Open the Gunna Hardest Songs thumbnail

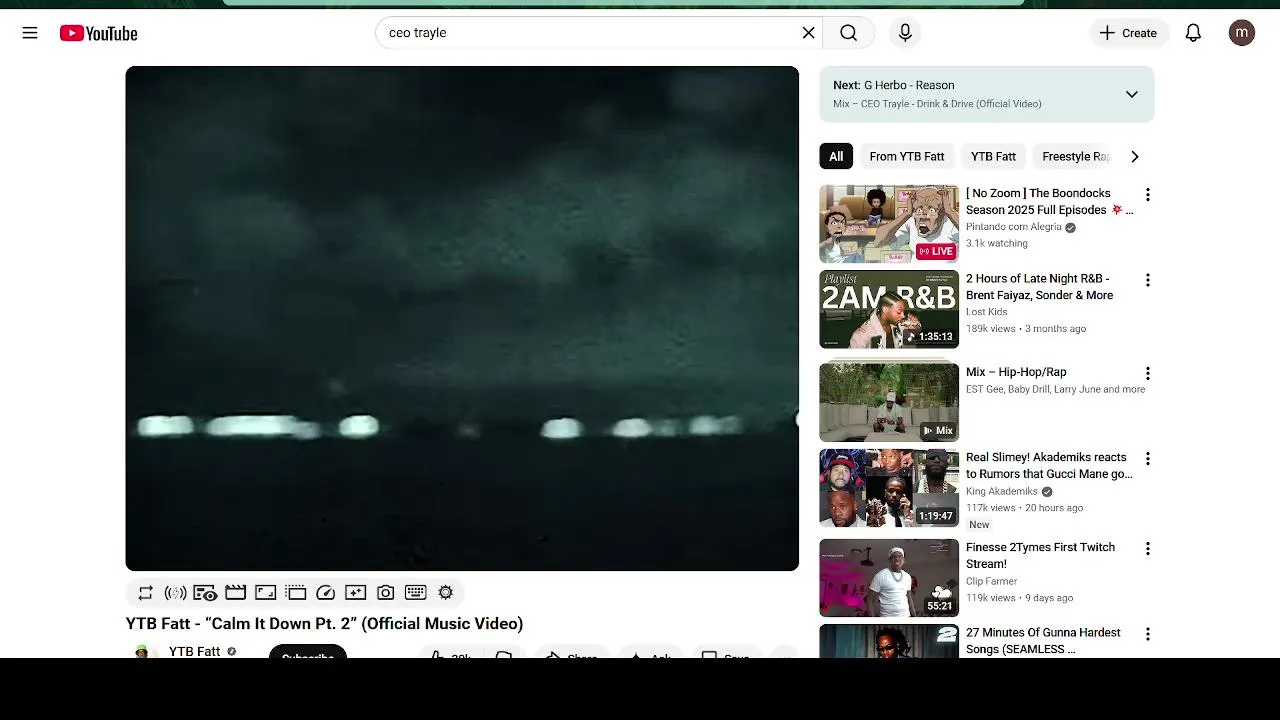click(889, 641)
